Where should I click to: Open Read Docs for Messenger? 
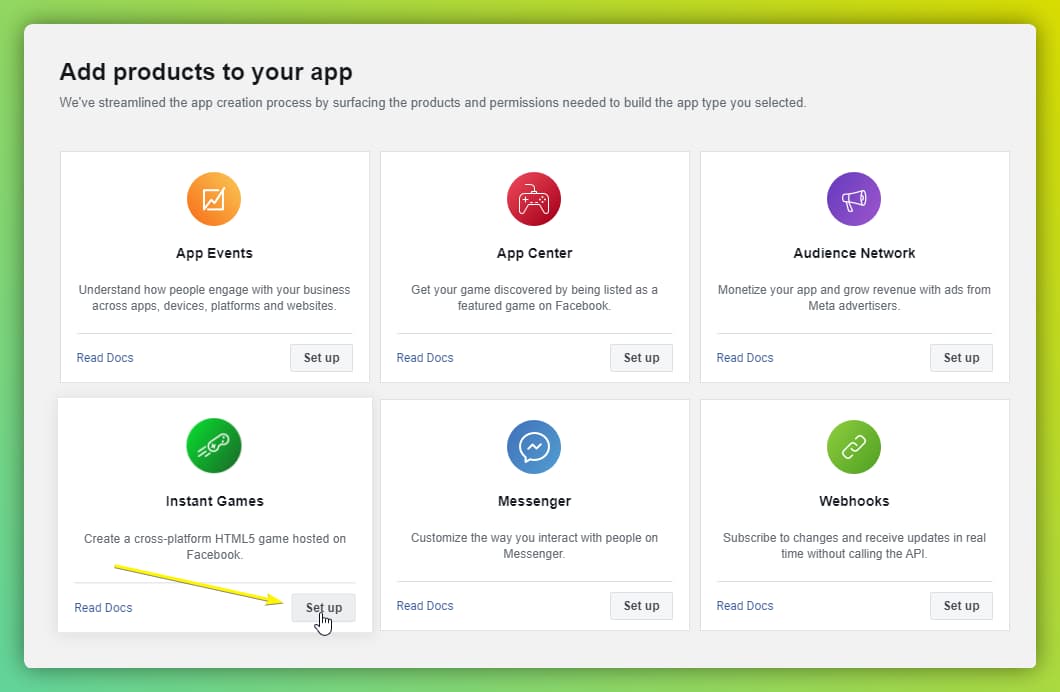pos(425,606)
